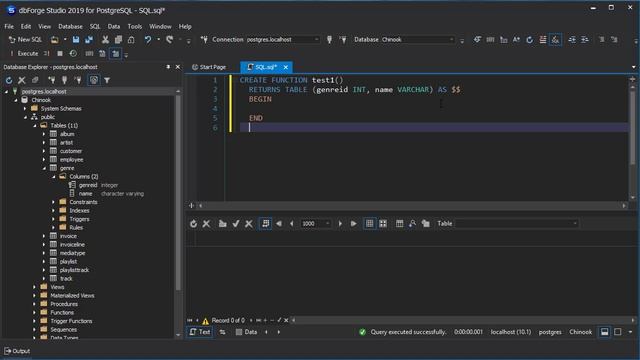Expand the Views folder
Viewport: 640px width, 360px height.
coord(35,287)
